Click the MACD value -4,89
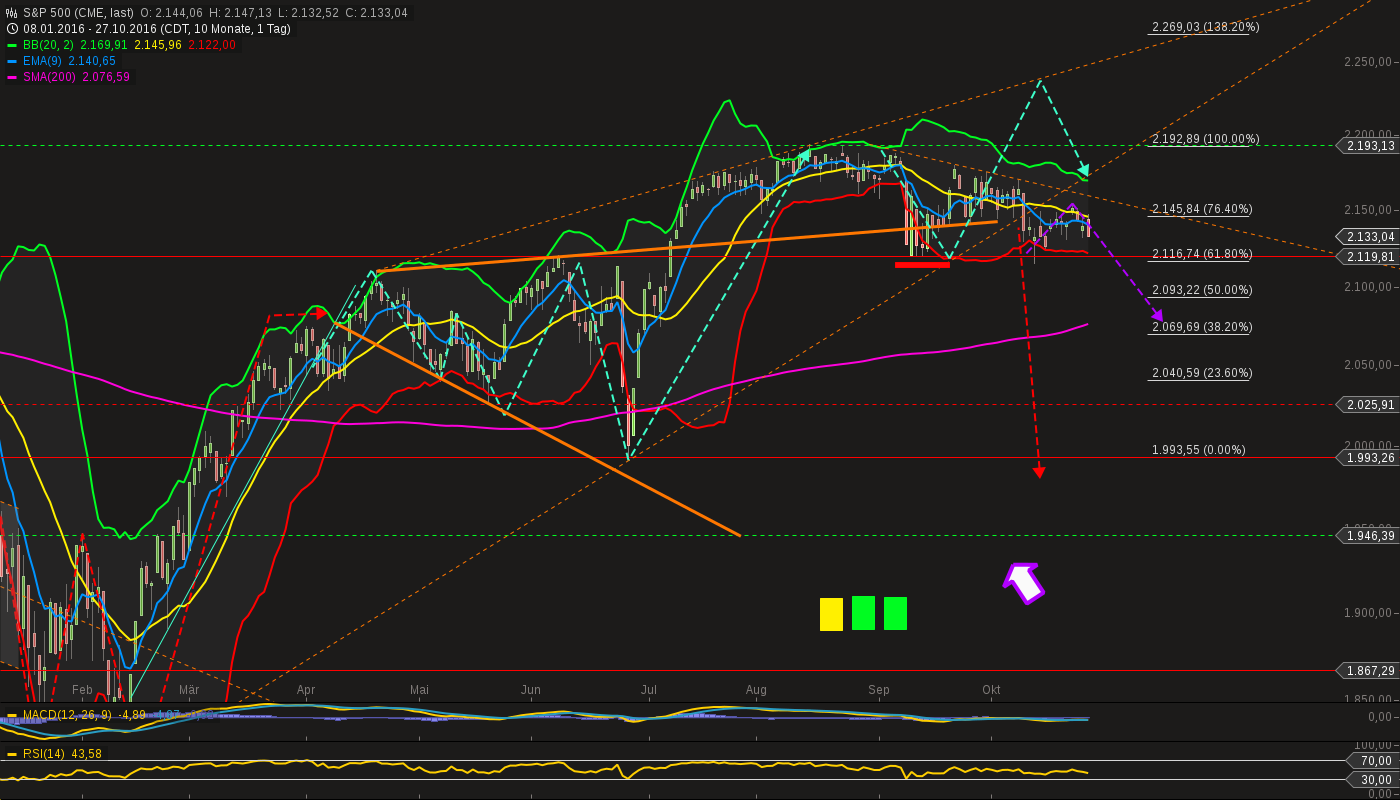The image size is (1400, 800). point(134,716)
